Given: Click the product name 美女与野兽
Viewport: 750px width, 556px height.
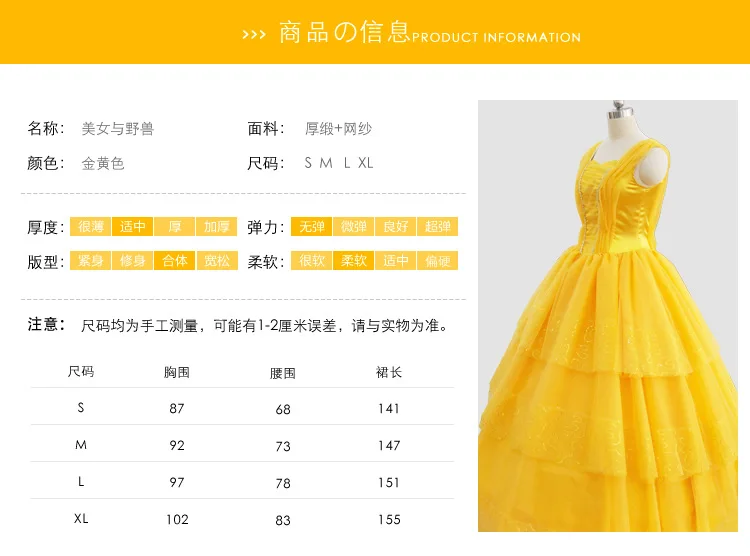Looking at the screenshot, I should pyautogui.click(x=118, y=129).
